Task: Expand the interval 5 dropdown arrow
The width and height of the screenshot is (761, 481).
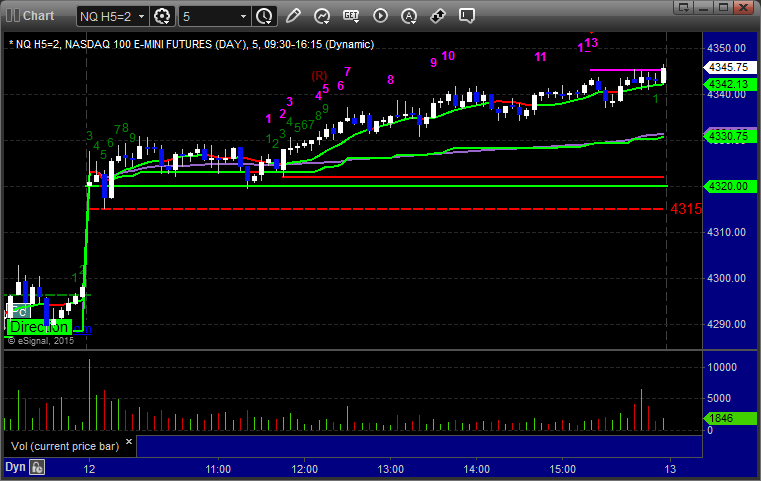Action: click(244, 17)
